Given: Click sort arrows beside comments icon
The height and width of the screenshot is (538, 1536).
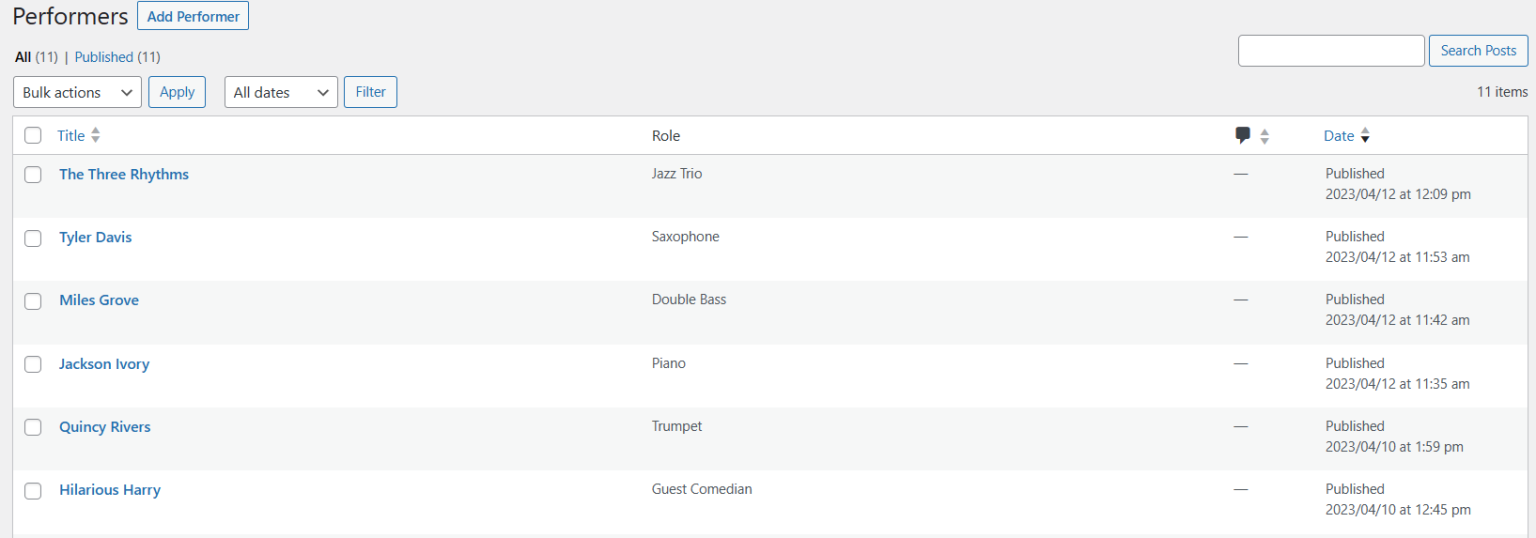Looking at the screenshot, I should pyautogui.click(x=1264, y=136).
